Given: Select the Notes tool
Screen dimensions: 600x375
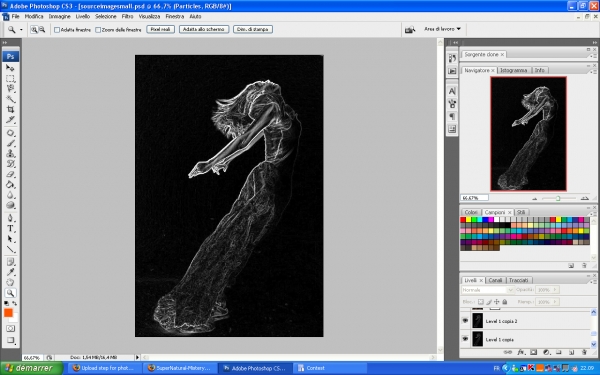Looking at the screenshot, I should [x=10, y=262].
